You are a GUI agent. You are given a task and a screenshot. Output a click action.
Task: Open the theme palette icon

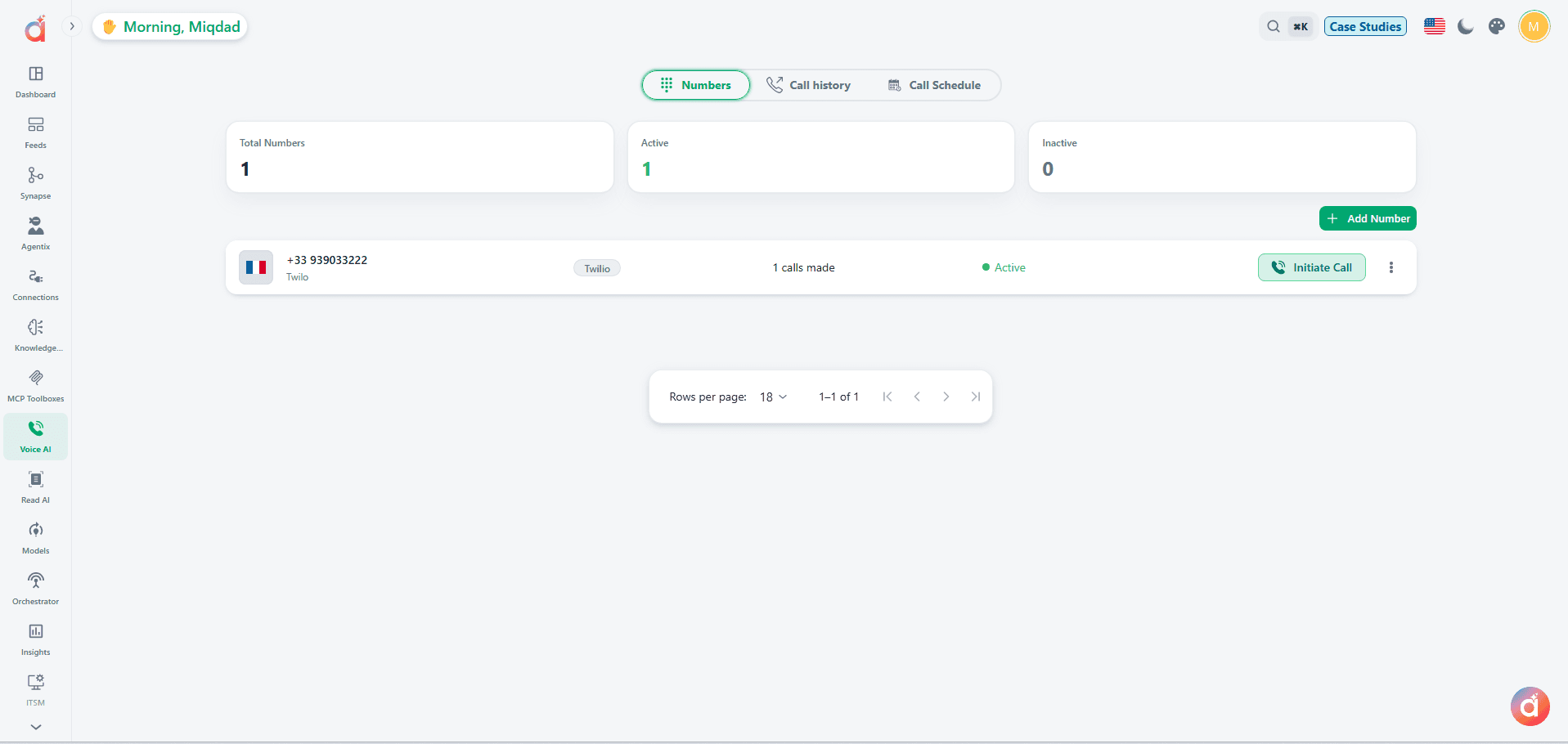pyautogui.click(x=1497, y=27)
